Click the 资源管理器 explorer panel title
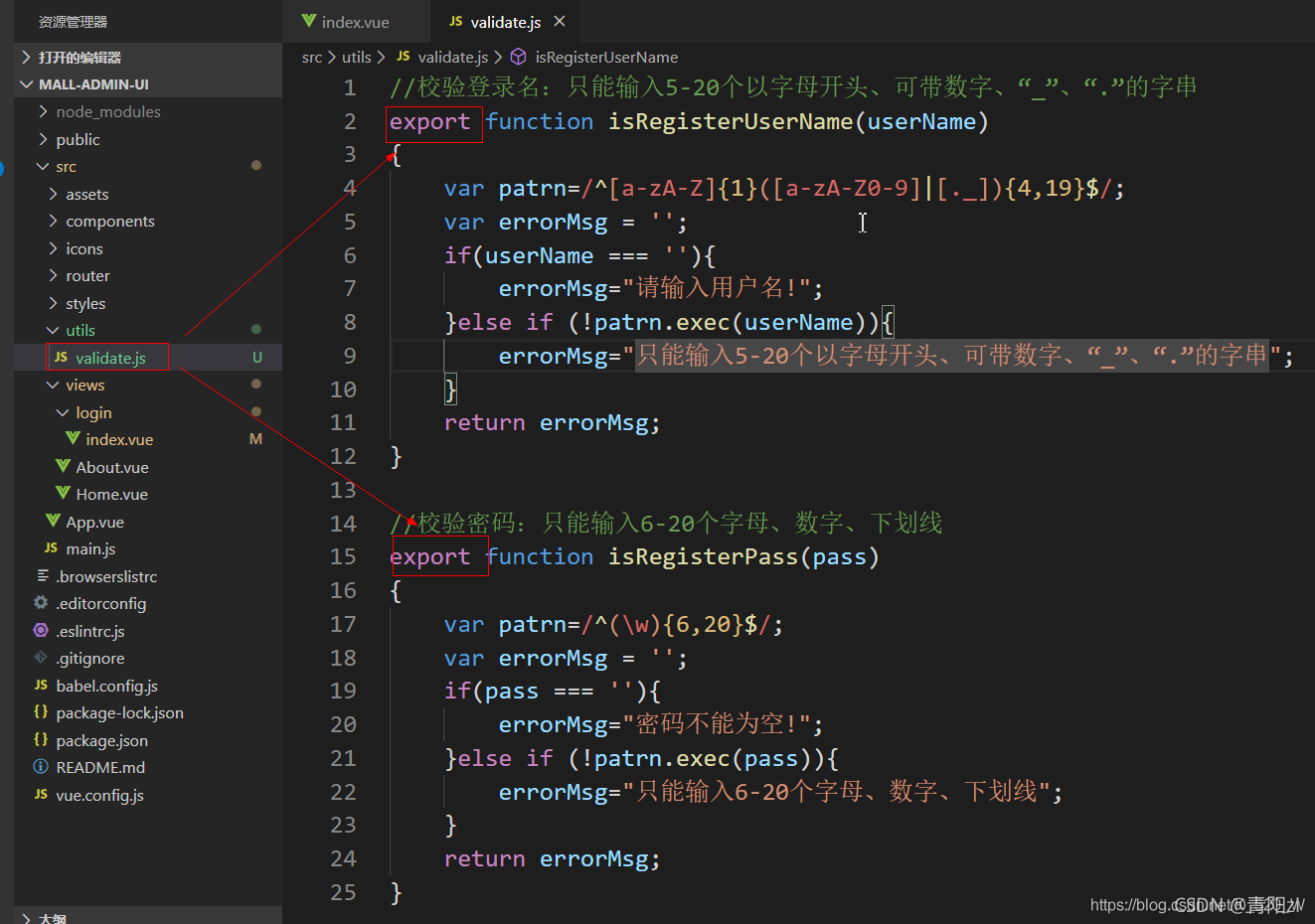The image size is (1315, 924). 73,22
